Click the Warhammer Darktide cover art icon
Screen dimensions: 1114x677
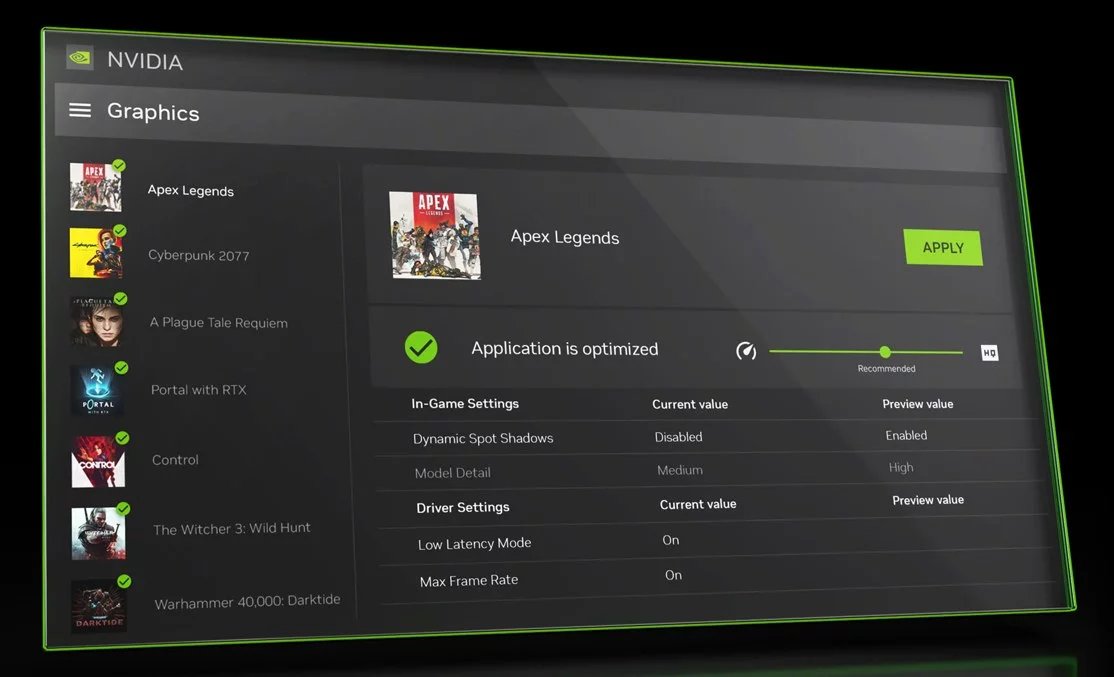pos(97,604)
